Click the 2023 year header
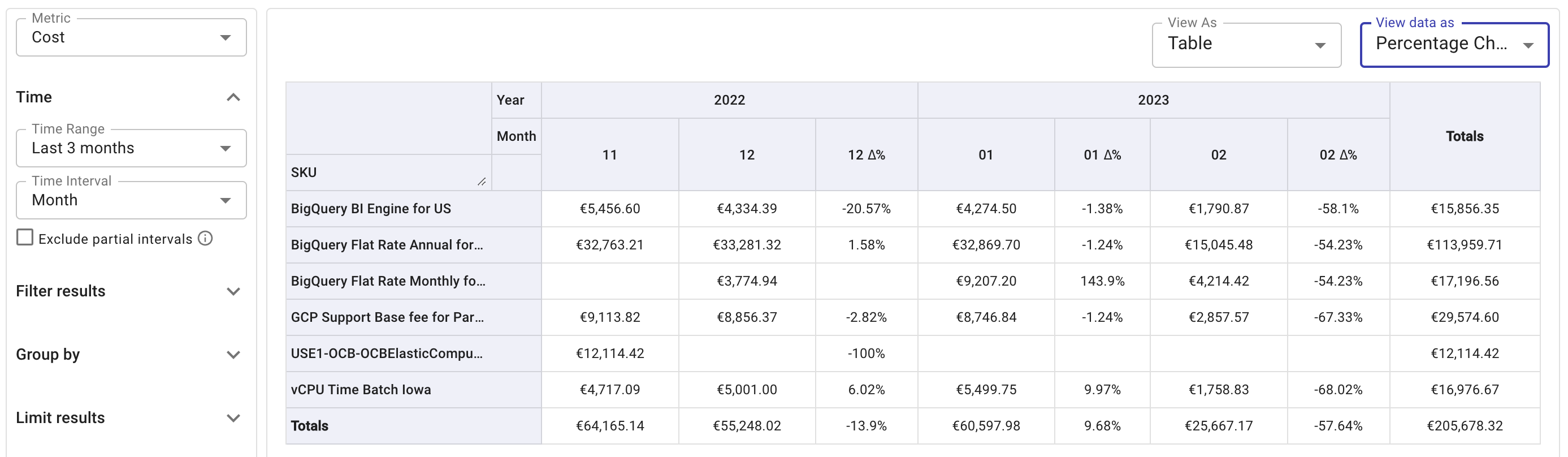The image size is (1568, 457). (1154, 100)
